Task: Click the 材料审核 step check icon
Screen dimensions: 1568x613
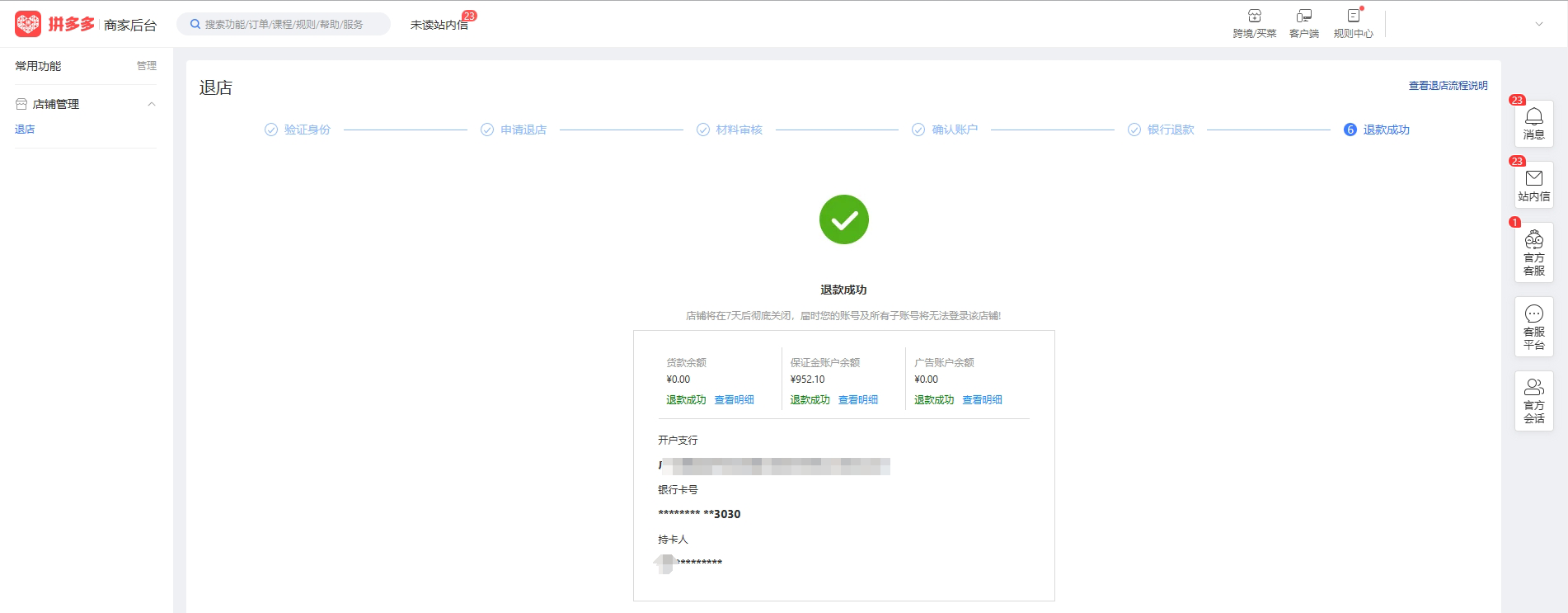Action: [702, 130]
